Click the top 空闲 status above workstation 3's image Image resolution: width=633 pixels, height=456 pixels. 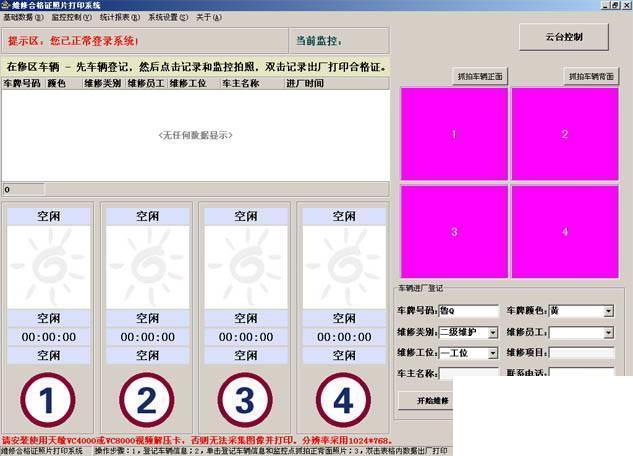coord(246,216)
